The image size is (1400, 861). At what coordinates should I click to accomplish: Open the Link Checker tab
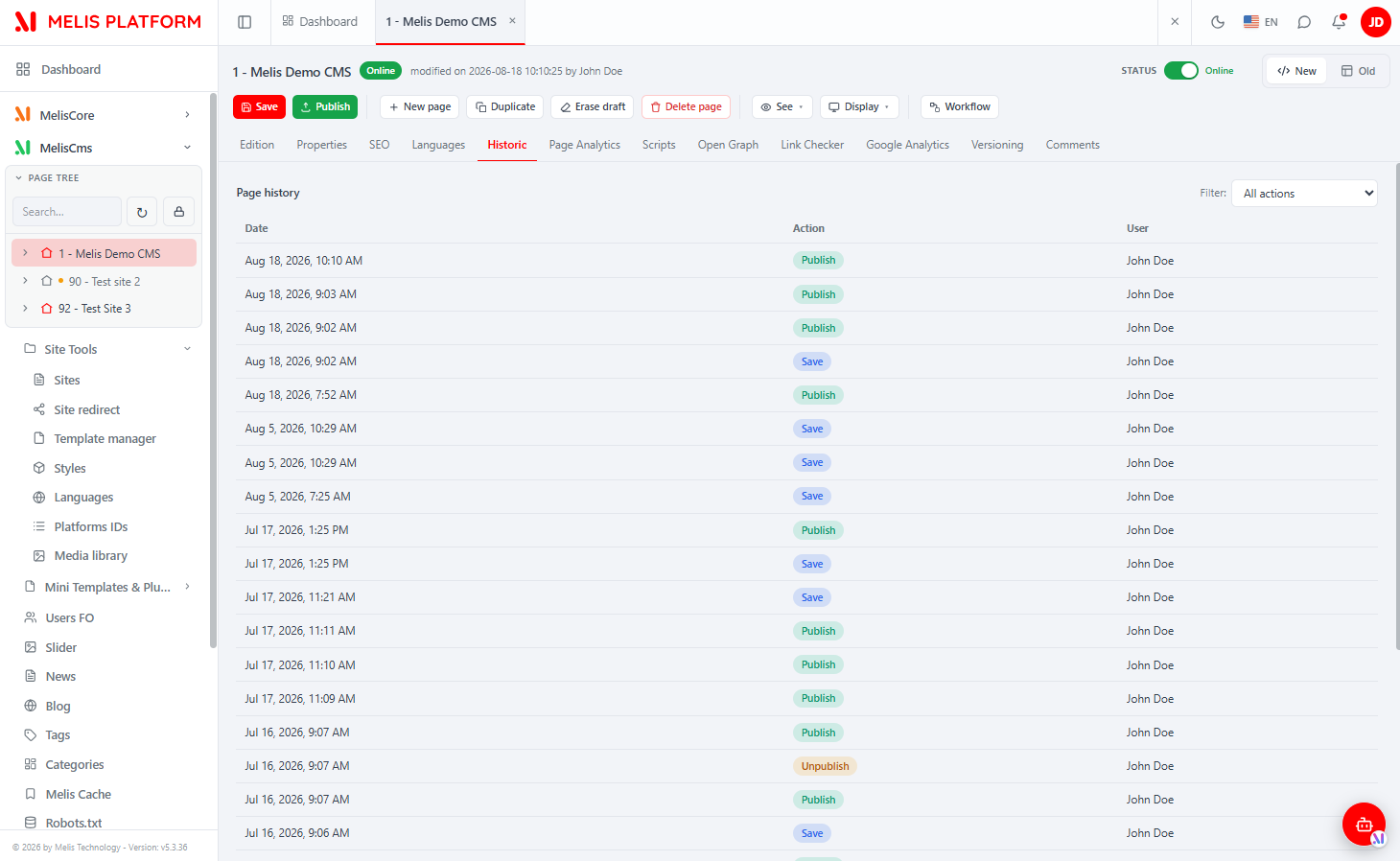(812, 145)
